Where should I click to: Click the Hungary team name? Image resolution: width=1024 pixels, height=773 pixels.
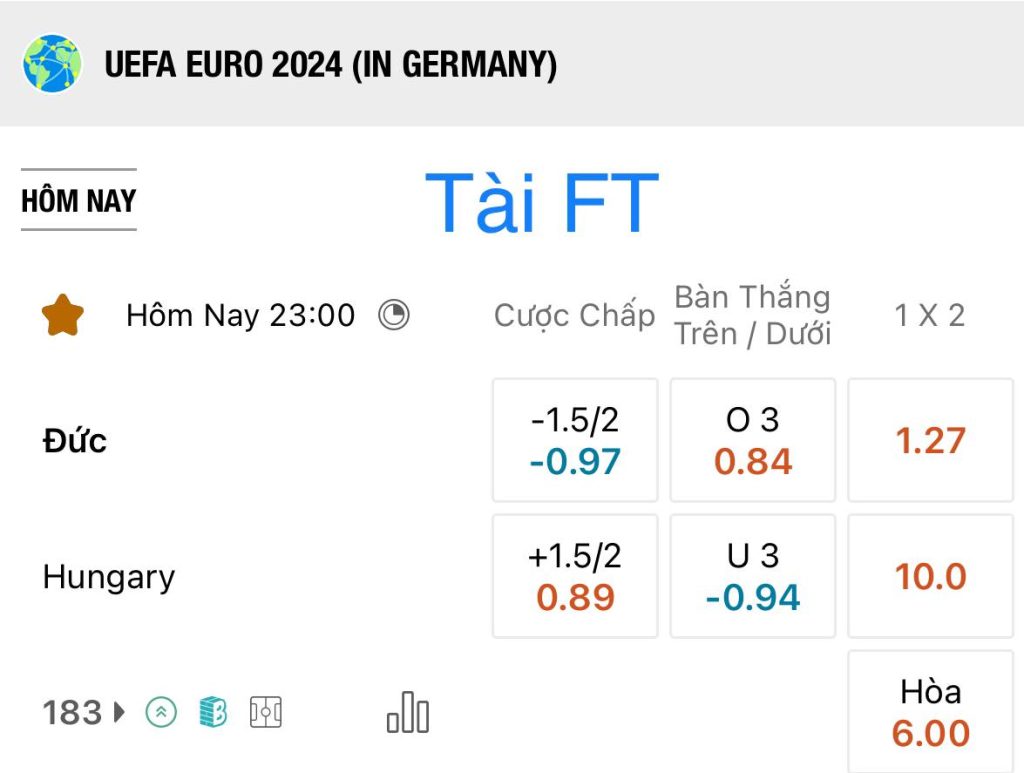pyautogui.click(x=109, y=578)
